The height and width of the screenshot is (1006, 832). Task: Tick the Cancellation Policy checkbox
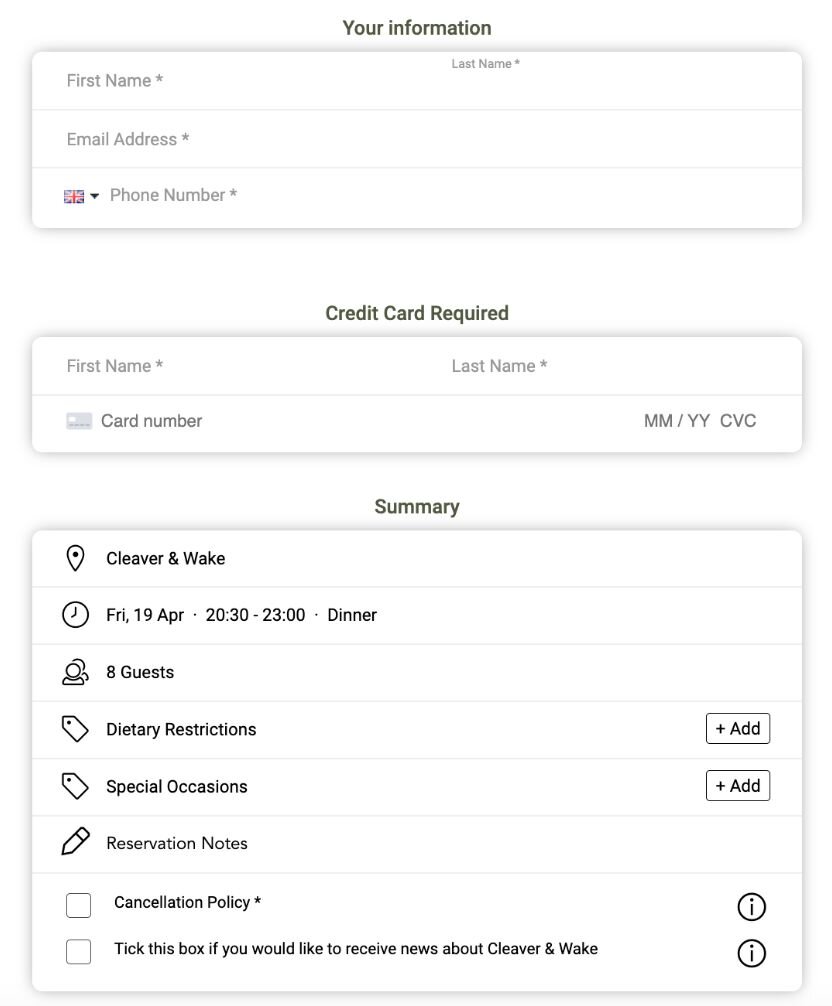click(78, 905)
